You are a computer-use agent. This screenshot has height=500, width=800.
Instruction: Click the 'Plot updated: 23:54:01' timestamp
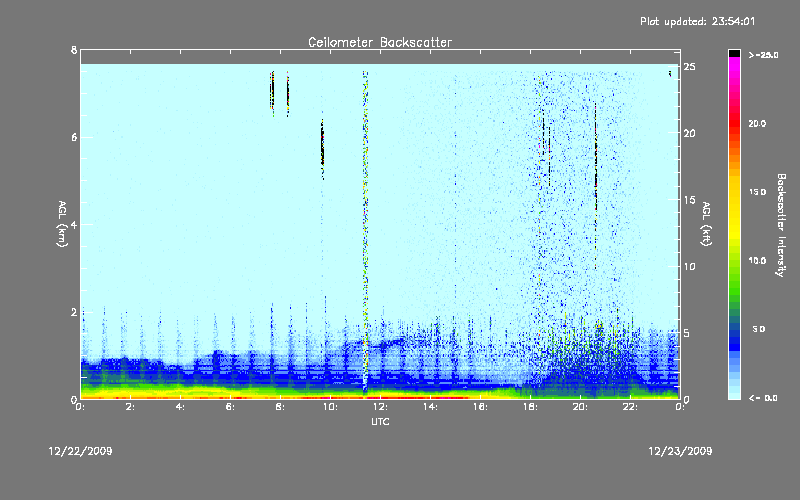point(697,21)
